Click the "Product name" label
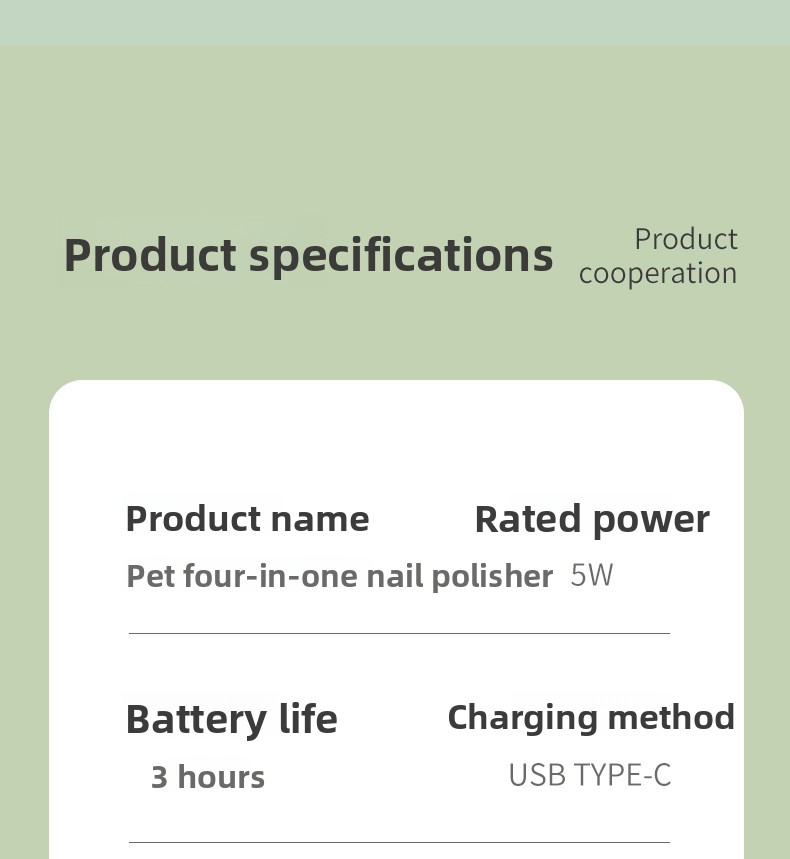790x859 pixels. (247, 519)
